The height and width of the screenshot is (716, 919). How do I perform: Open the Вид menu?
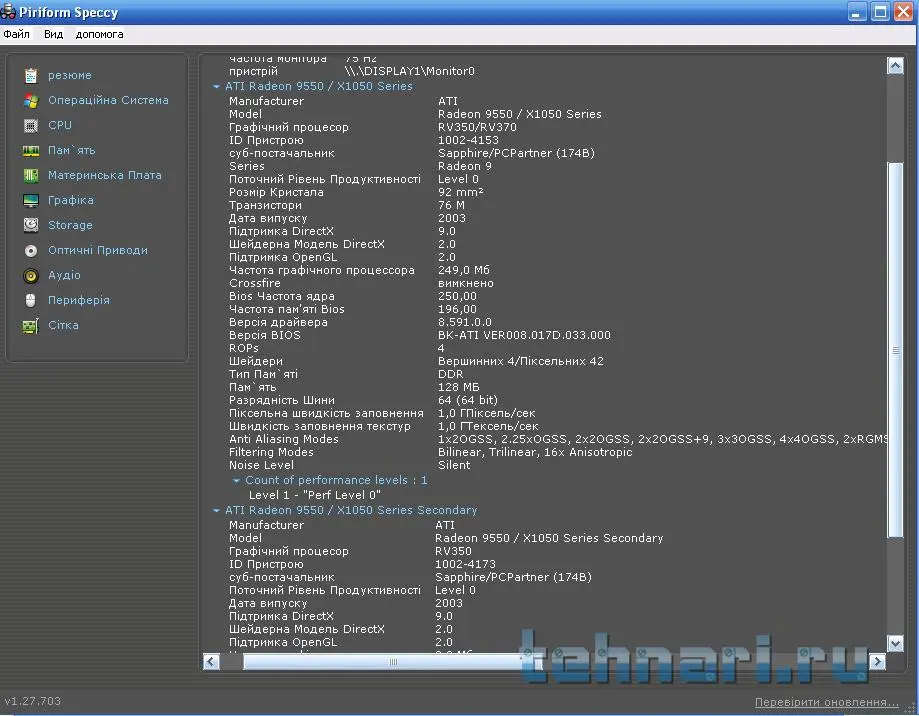click(53, 34)
